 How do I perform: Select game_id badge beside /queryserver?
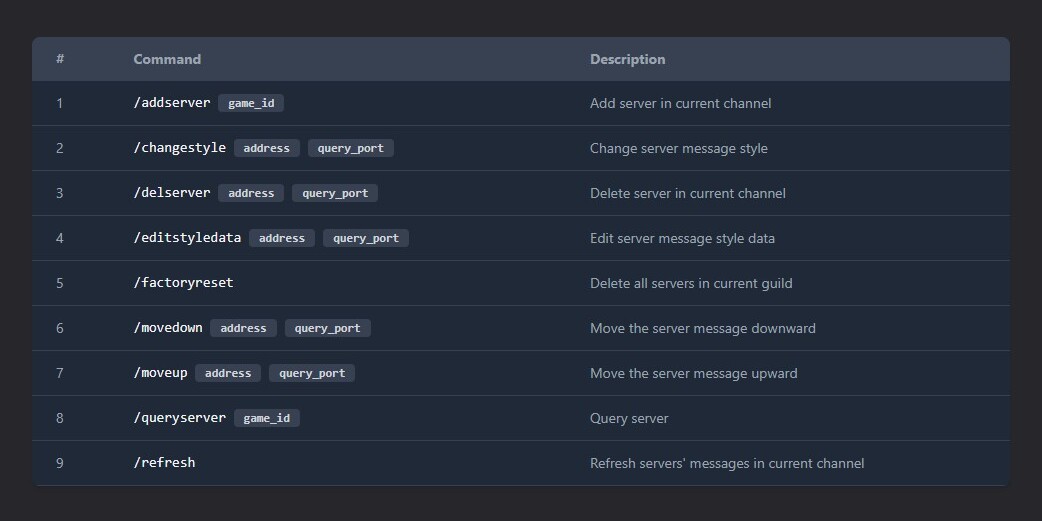tap(267, 418)
